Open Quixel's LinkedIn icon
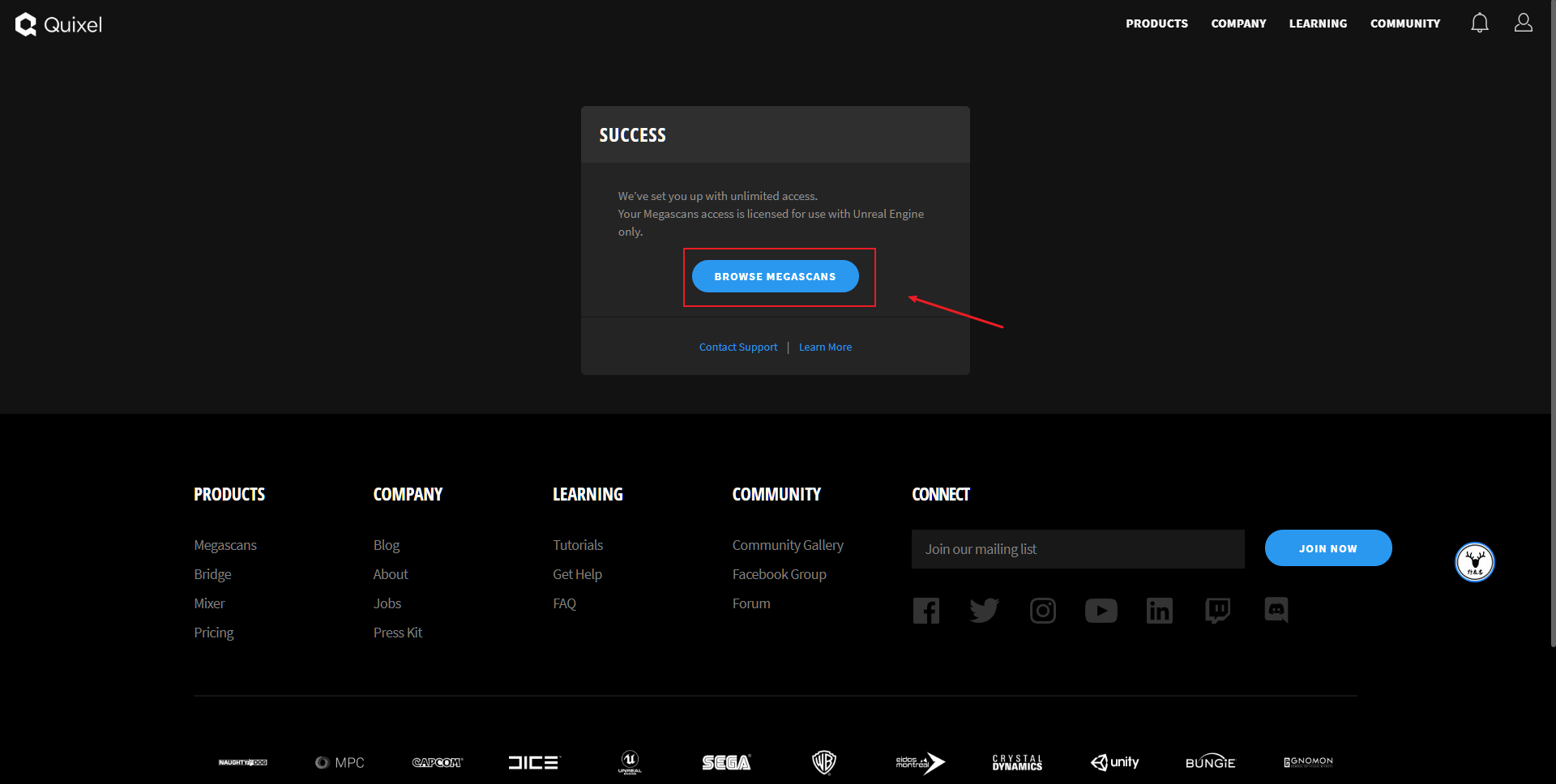The width and height of the screenshot is (1556, 784). tap(1160, 611)
